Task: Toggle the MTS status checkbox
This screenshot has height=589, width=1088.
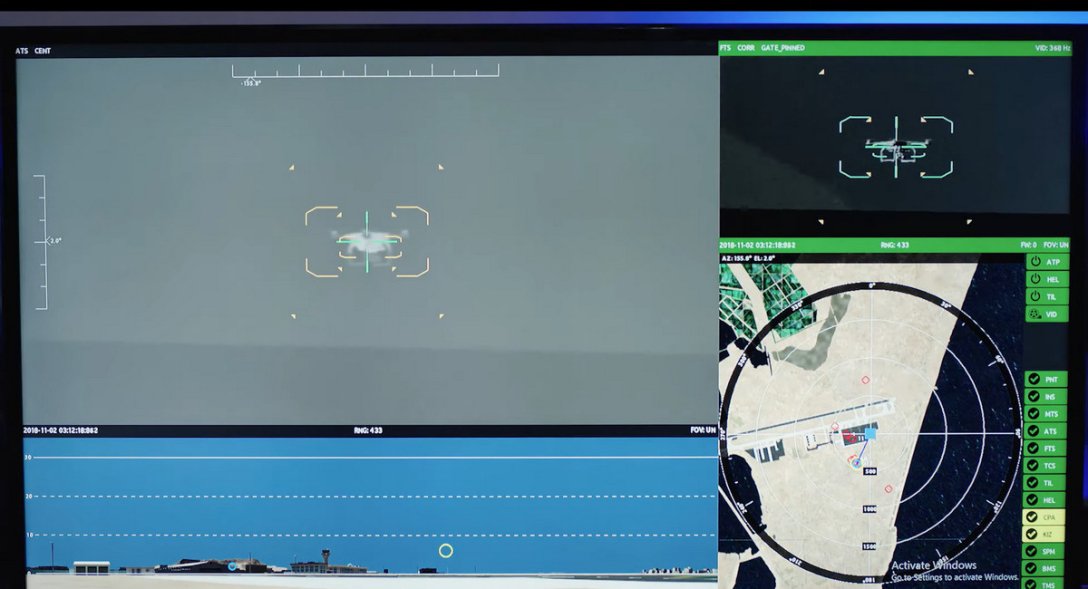Action: coord(1034,414)
